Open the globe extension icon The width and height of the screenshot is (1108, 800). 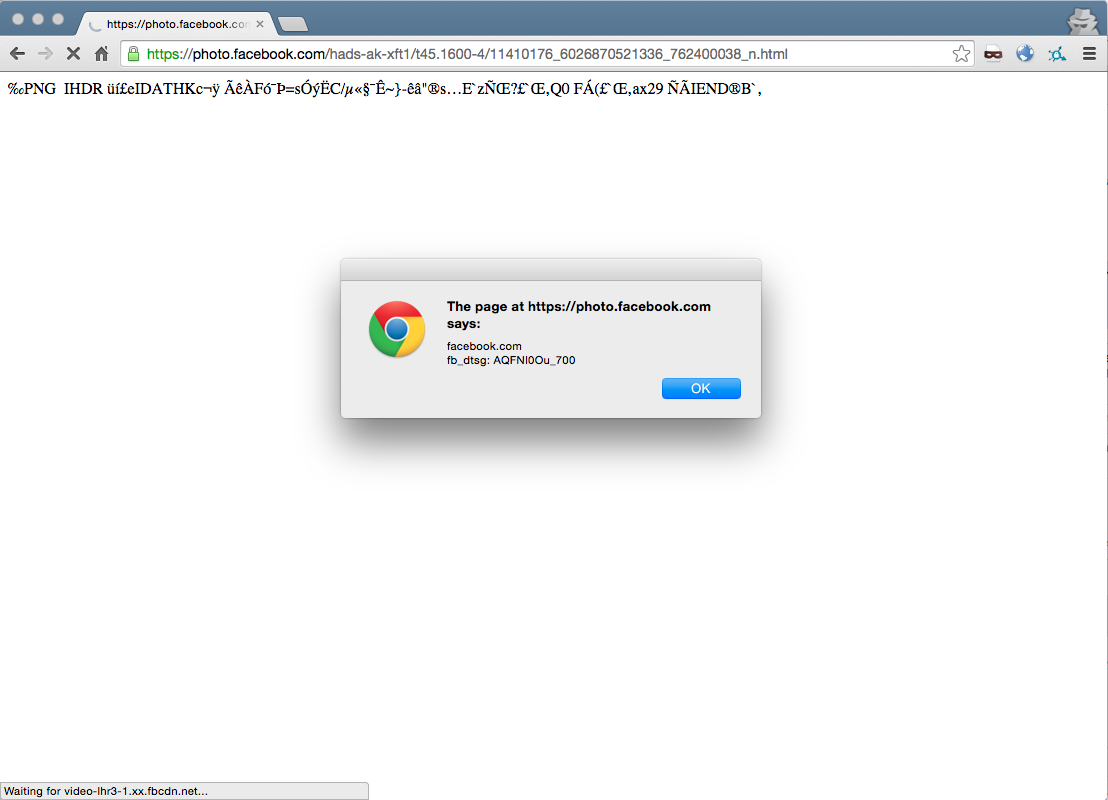pos(1025,54)
